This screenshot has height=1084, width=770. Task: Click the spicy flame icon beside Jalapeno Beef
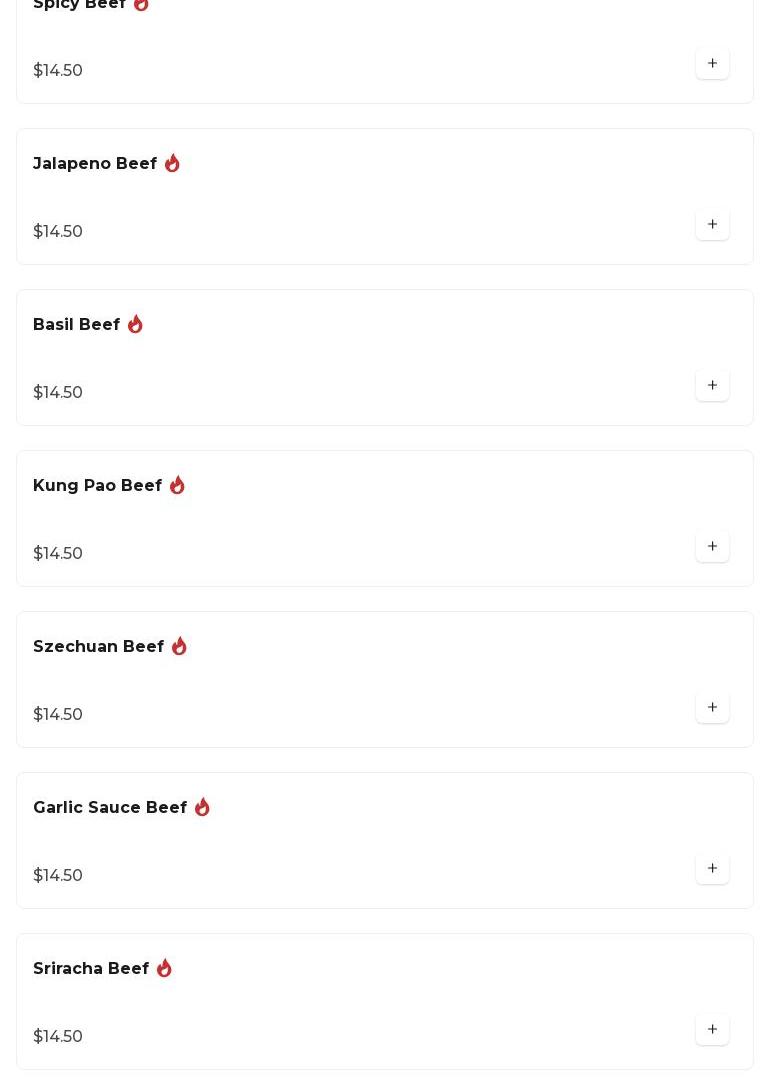pos(172,163)
